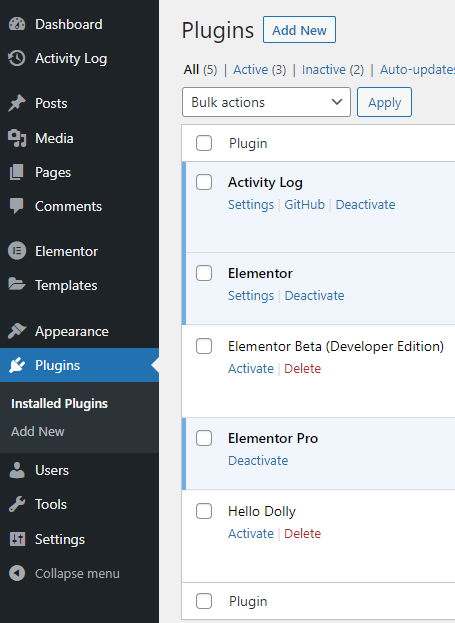
Task: Click the Elementor circle logo icon
Action: coord(17,251)
